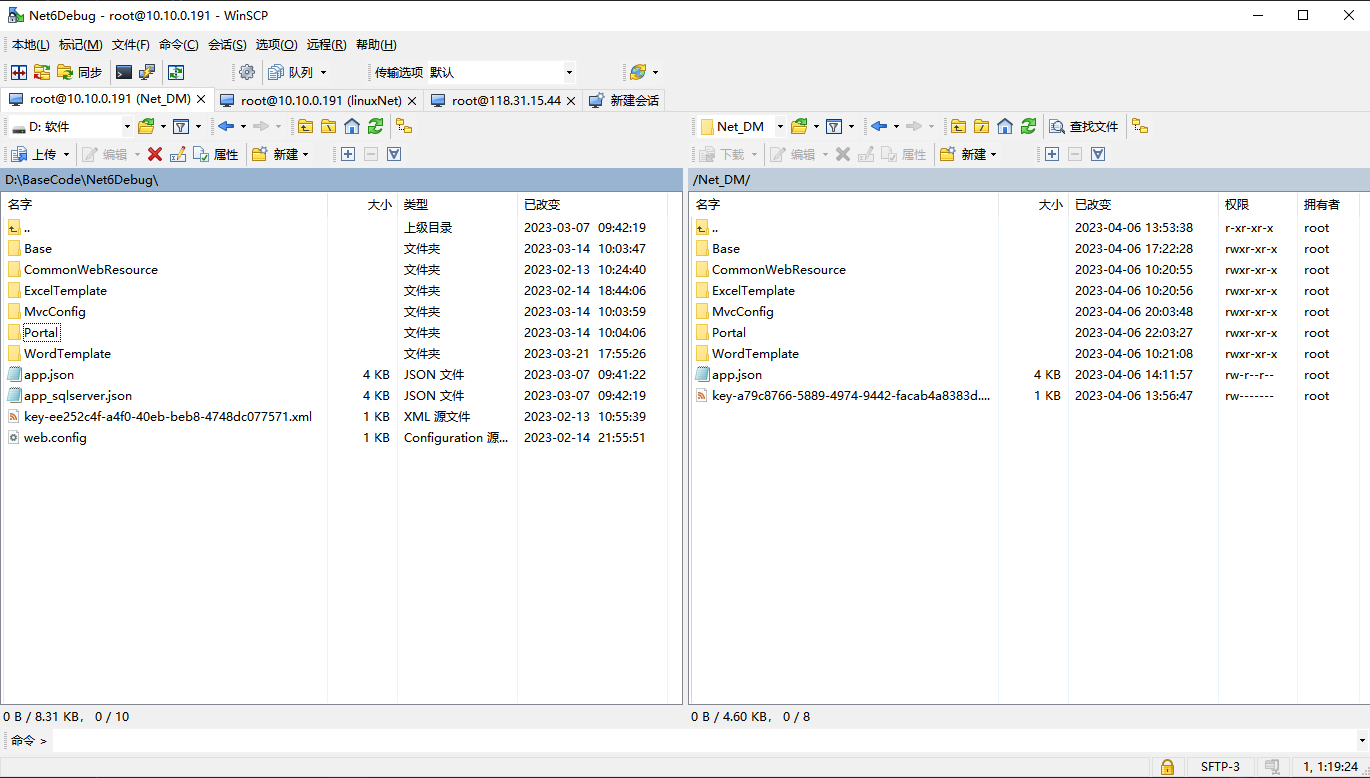Click remote panel filter icon
This screenshot has height=778, width=1370.
click(x=834, y=126)
